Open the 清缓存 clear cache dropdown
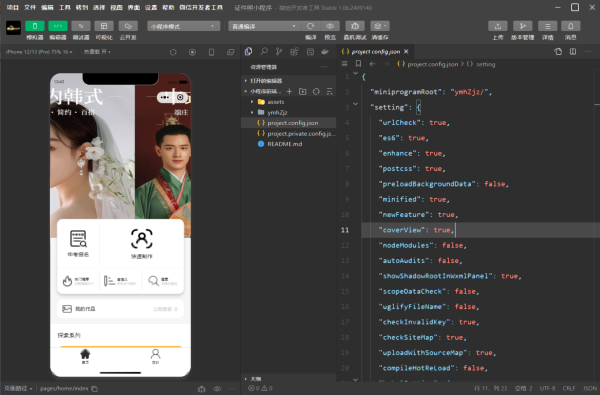 [380, 26]
